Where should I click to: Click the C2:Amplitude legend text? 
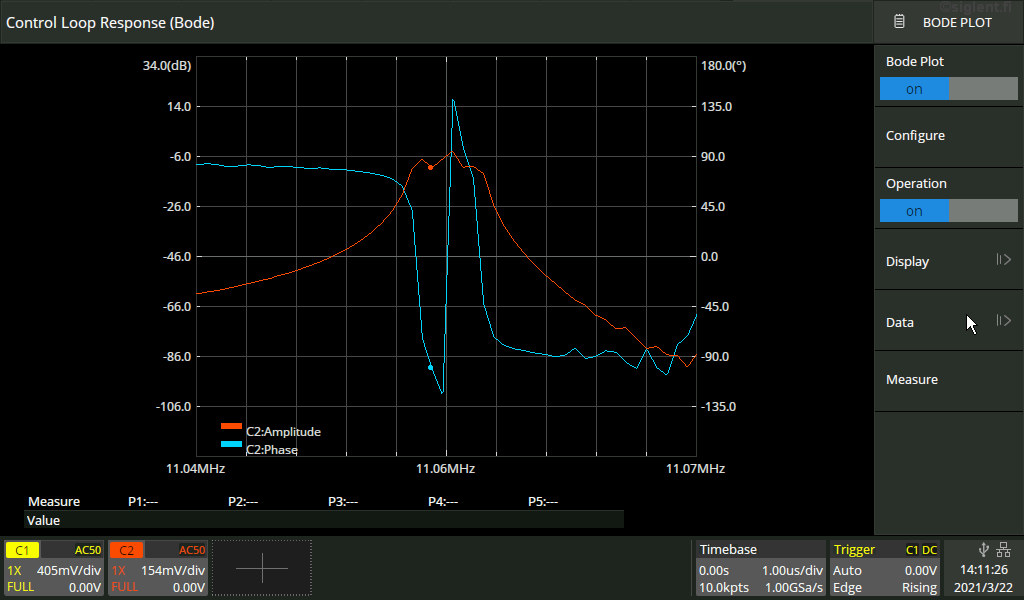pyautogui.click(x=283, y=432)
